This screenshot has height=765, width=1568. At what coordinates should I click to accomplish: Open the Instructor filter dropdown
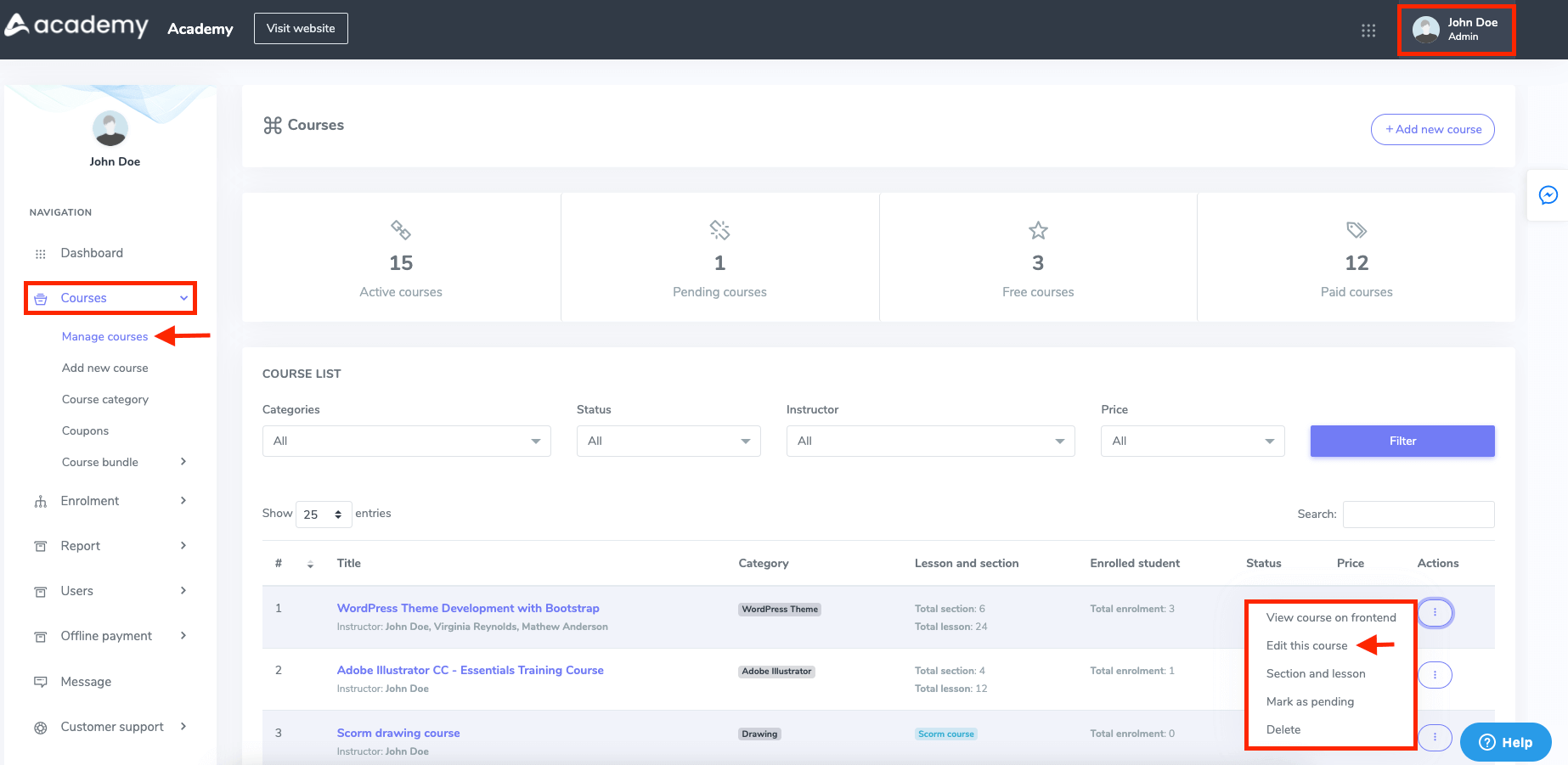tap(930, 441)
